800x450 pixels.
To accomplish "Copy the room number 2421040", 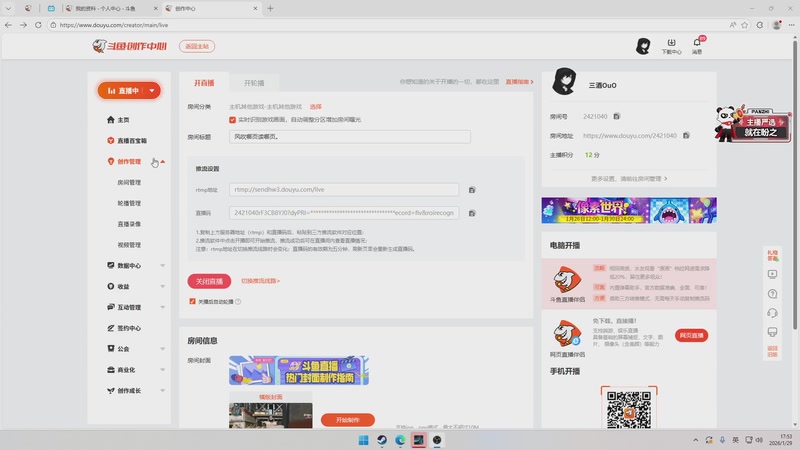I will pos(616,116).
